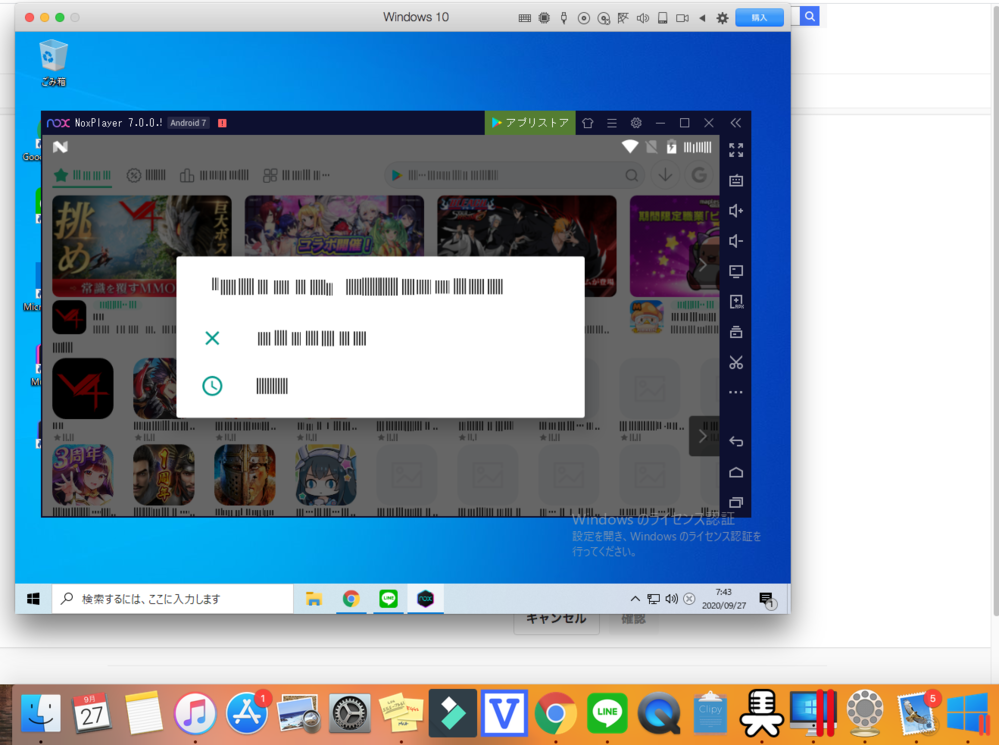
Task: Open the Nox keyboard mapping tool
Action: tap(736, 181)
